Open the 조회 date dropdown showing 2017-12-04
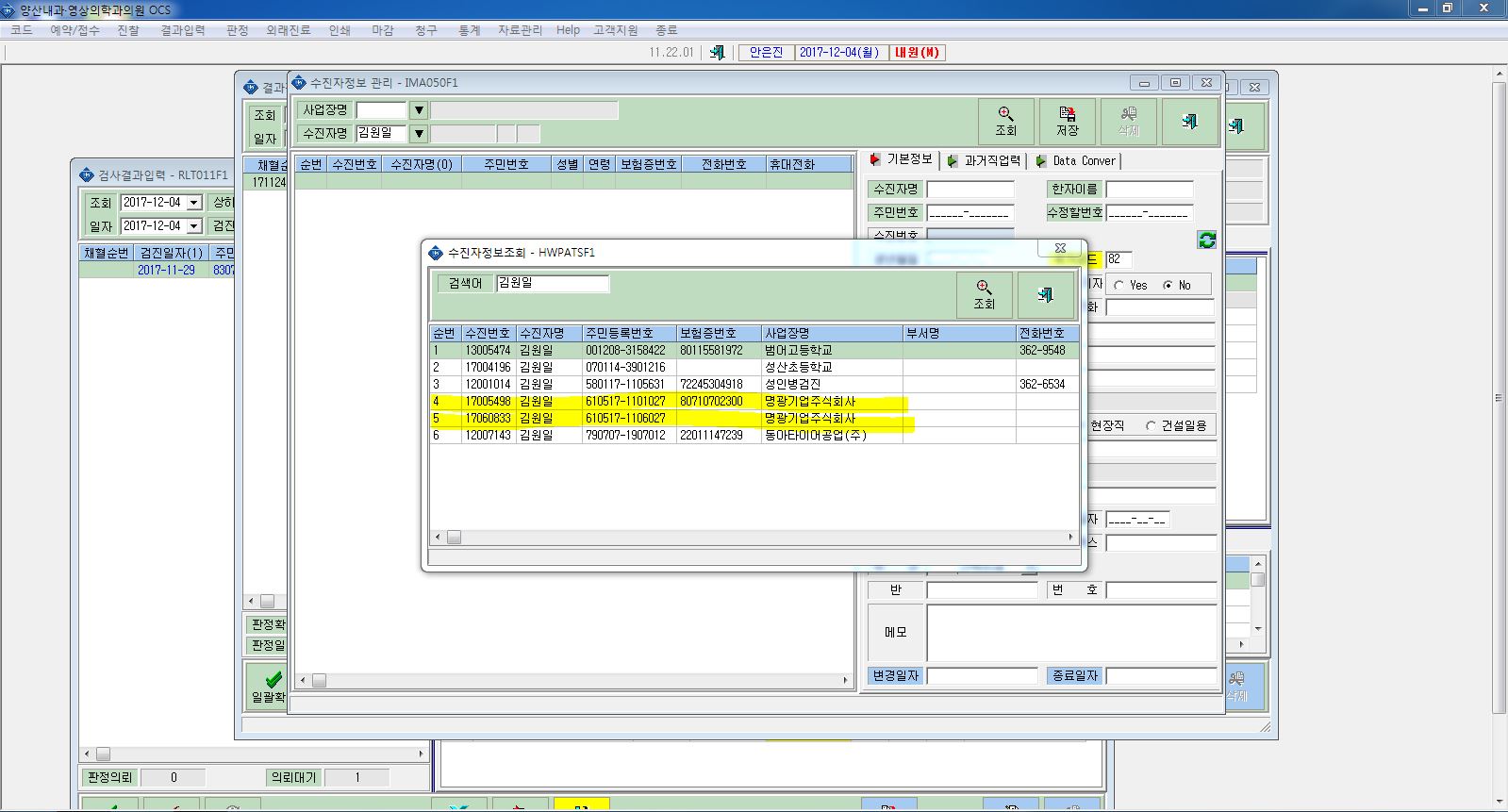The image size is (1508, 812). tap(194, 203)
